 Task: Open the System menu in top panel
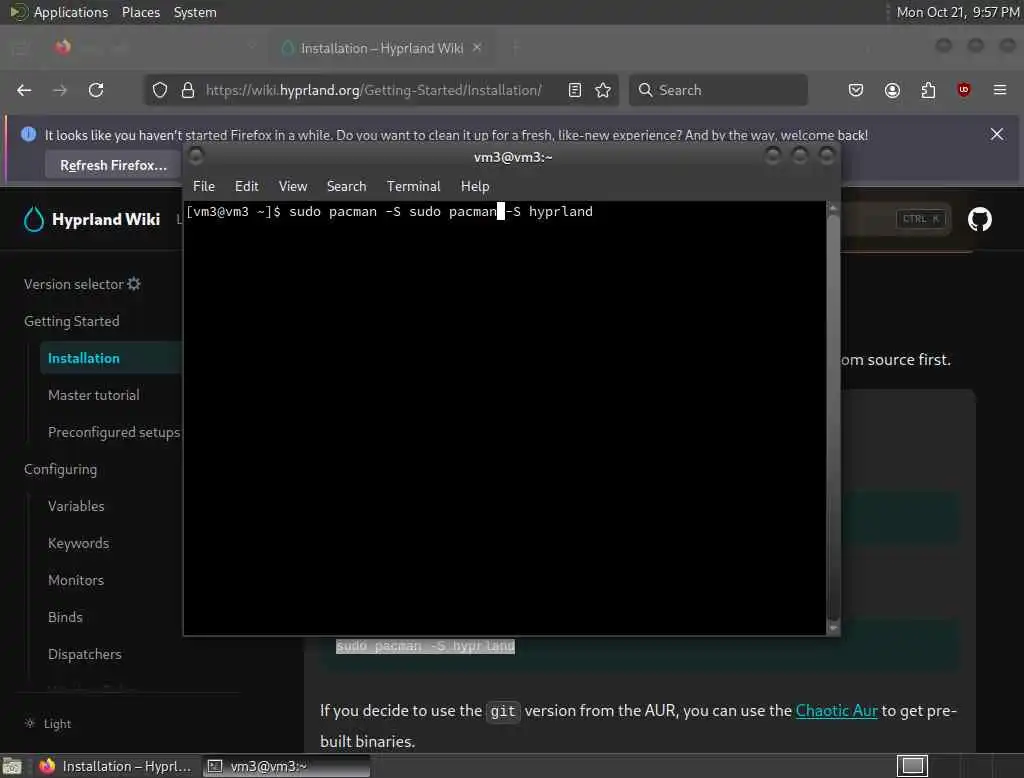[195, 12]
